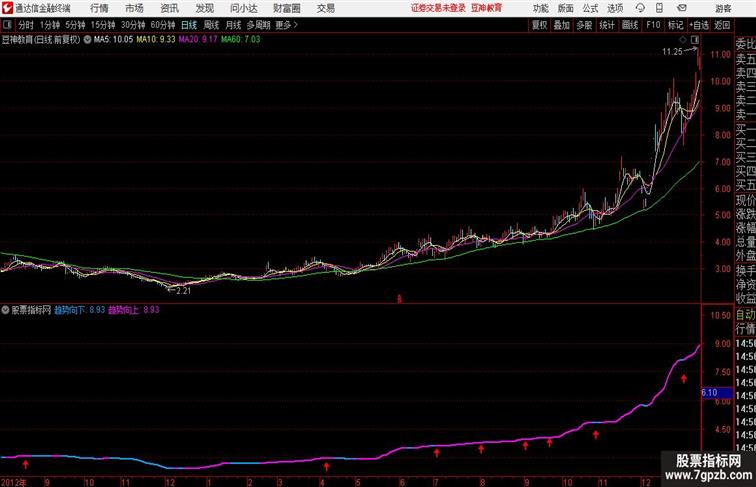Screen dimensions: 756x487
Task: Click the 复权 toolbar button
Action: pyautogui.click(x=539, y=25)
